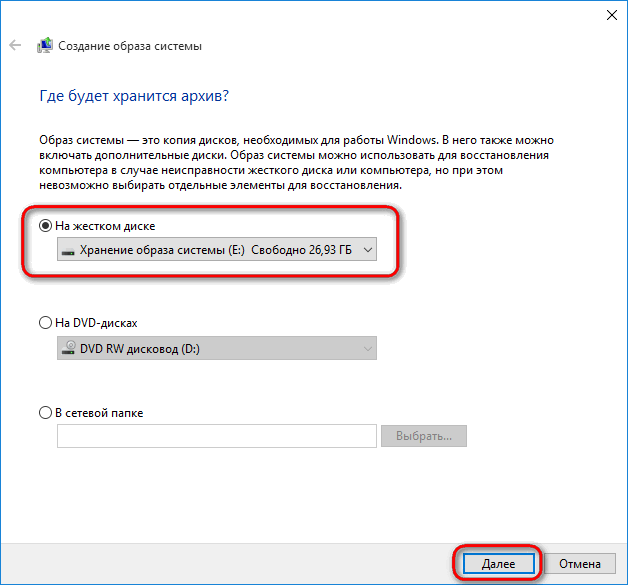Click the system image wizard icon
Screen dimensions: 628x585
click(x=45, y=45)
